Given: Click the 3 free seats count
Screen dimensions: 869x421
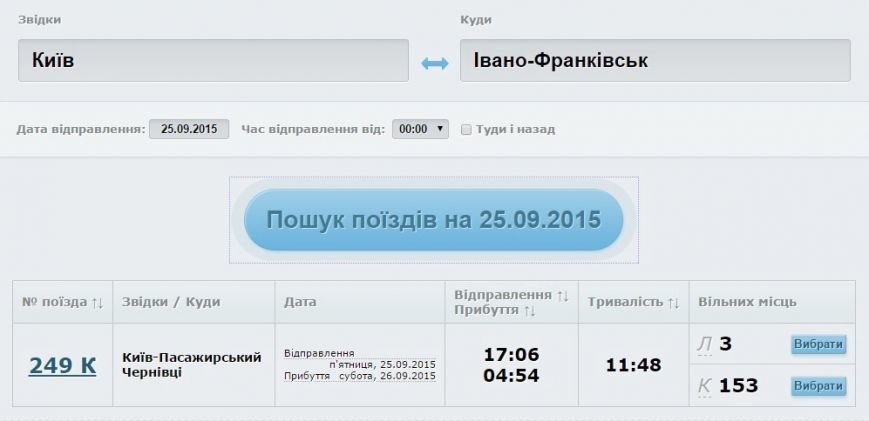Looking at the screenshot, I should [725, 344].
